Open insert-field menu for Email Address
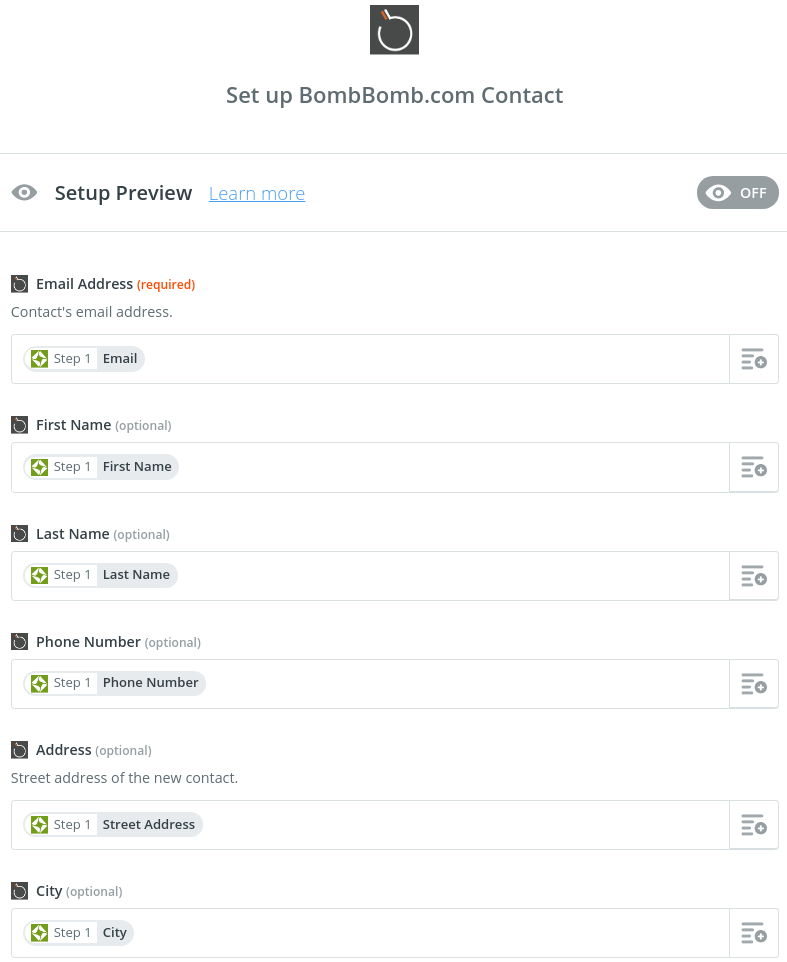Screen dimensions: 787x962 pos(754,359)
